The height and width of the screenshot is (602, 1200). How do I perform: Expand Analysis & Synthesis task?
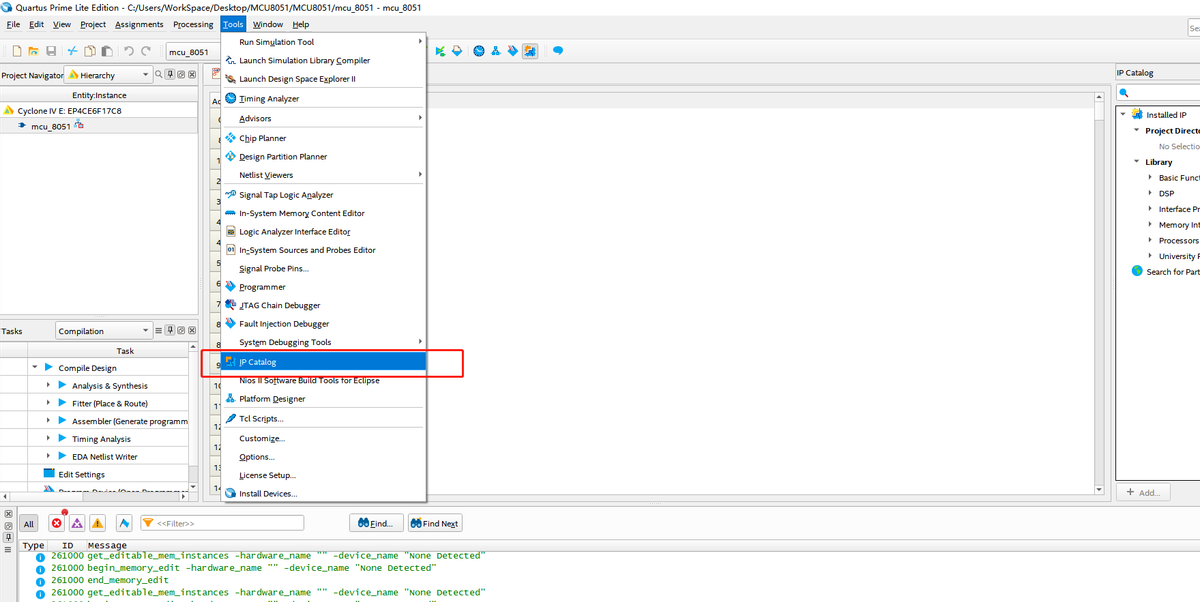(x=49, y=385)
